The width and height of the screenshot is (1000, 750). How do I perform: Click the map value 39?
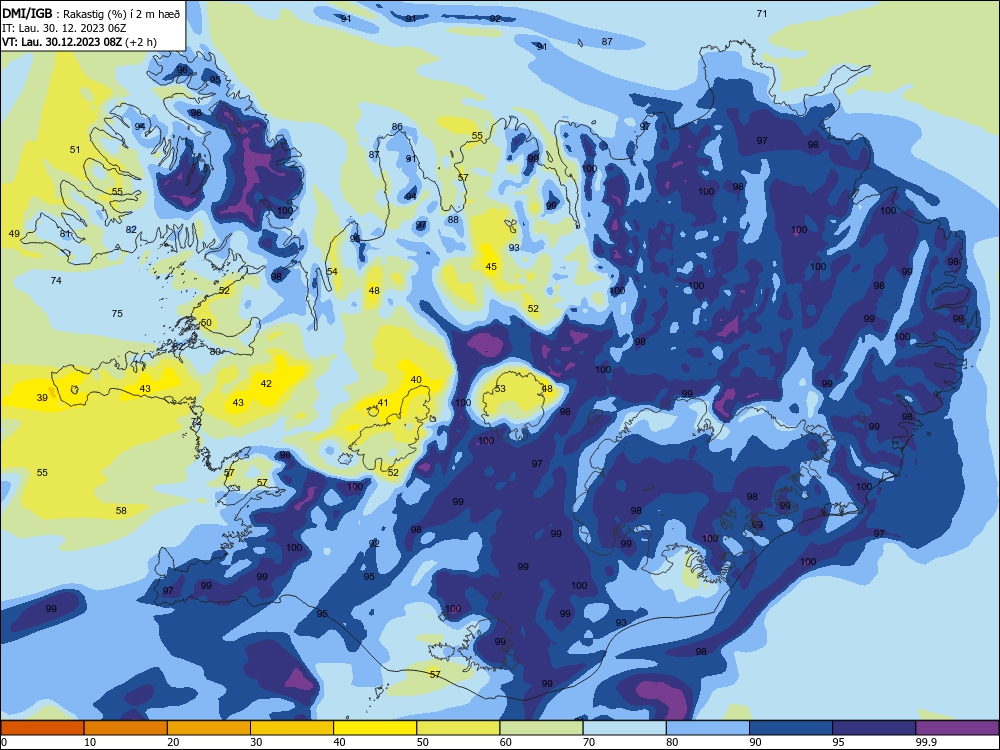pos(42,397)
